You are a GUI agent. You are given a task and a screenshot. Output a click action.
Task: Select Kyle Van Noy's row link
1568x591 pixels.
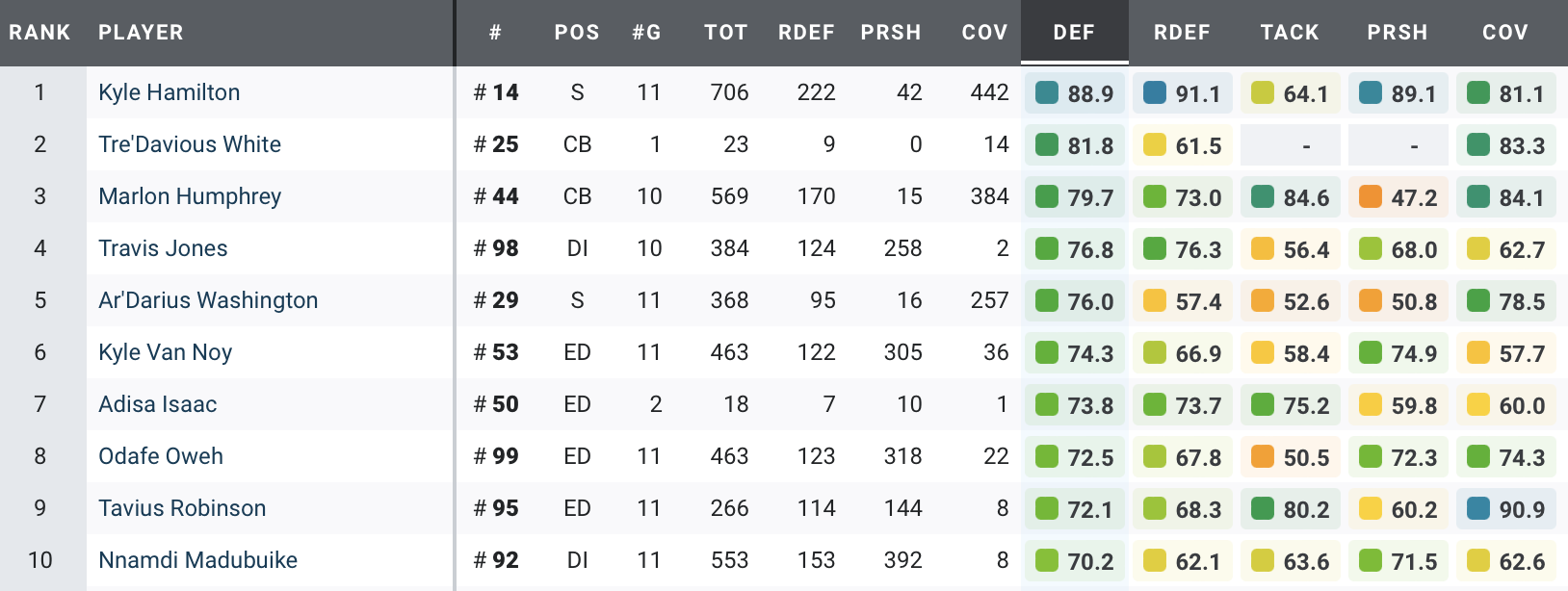166,352
